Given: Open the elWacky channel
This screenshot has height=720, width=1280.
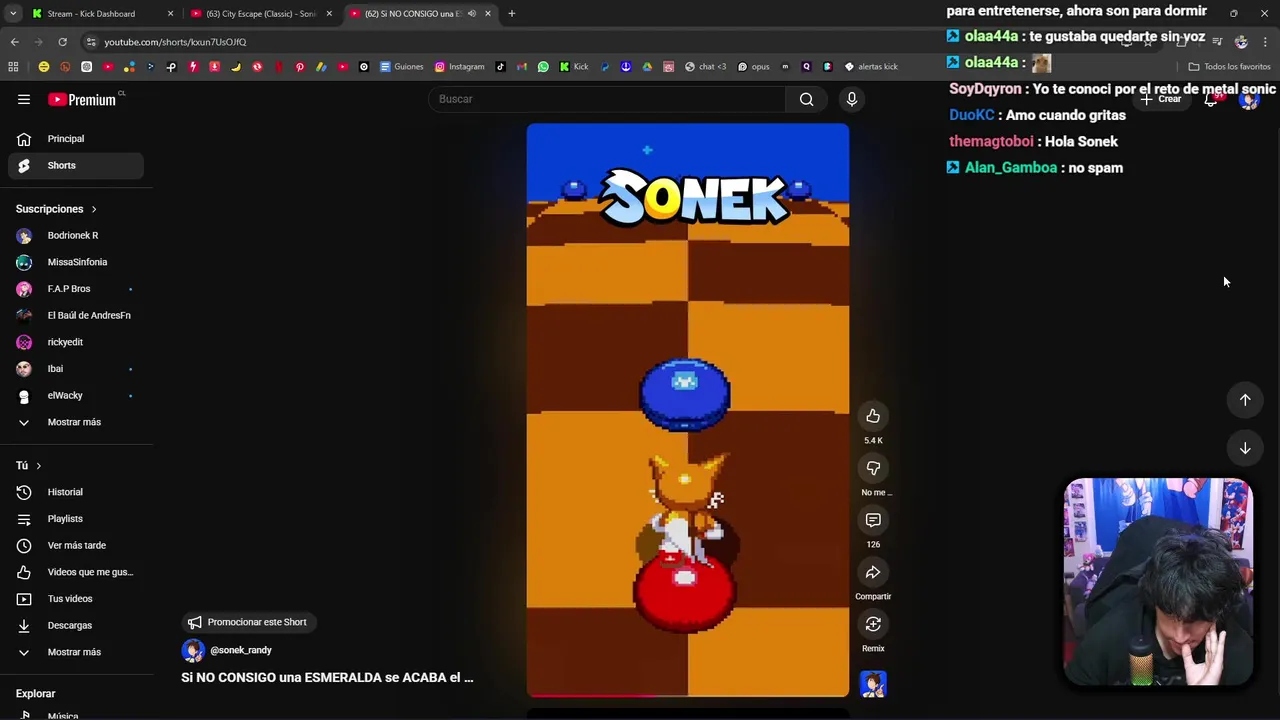Looking at the screenshot, I should tap(76, 395).
